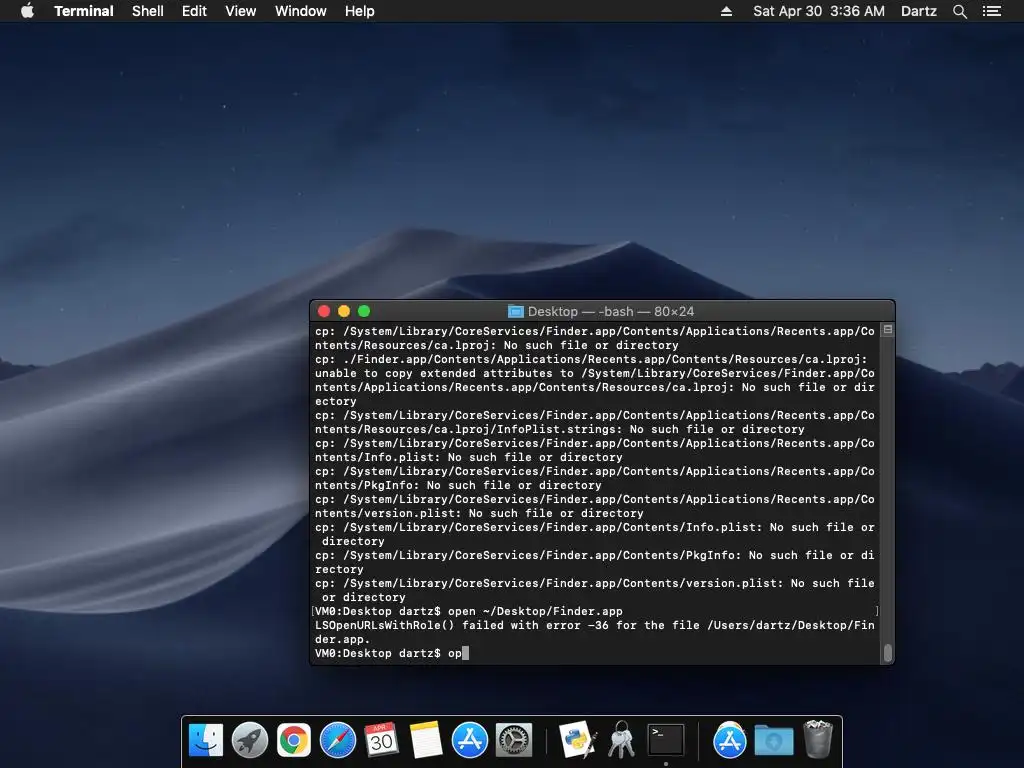Minimize Terminal window with yellow button
Viewport: 1024px width, 768px height.
point(344,312)
